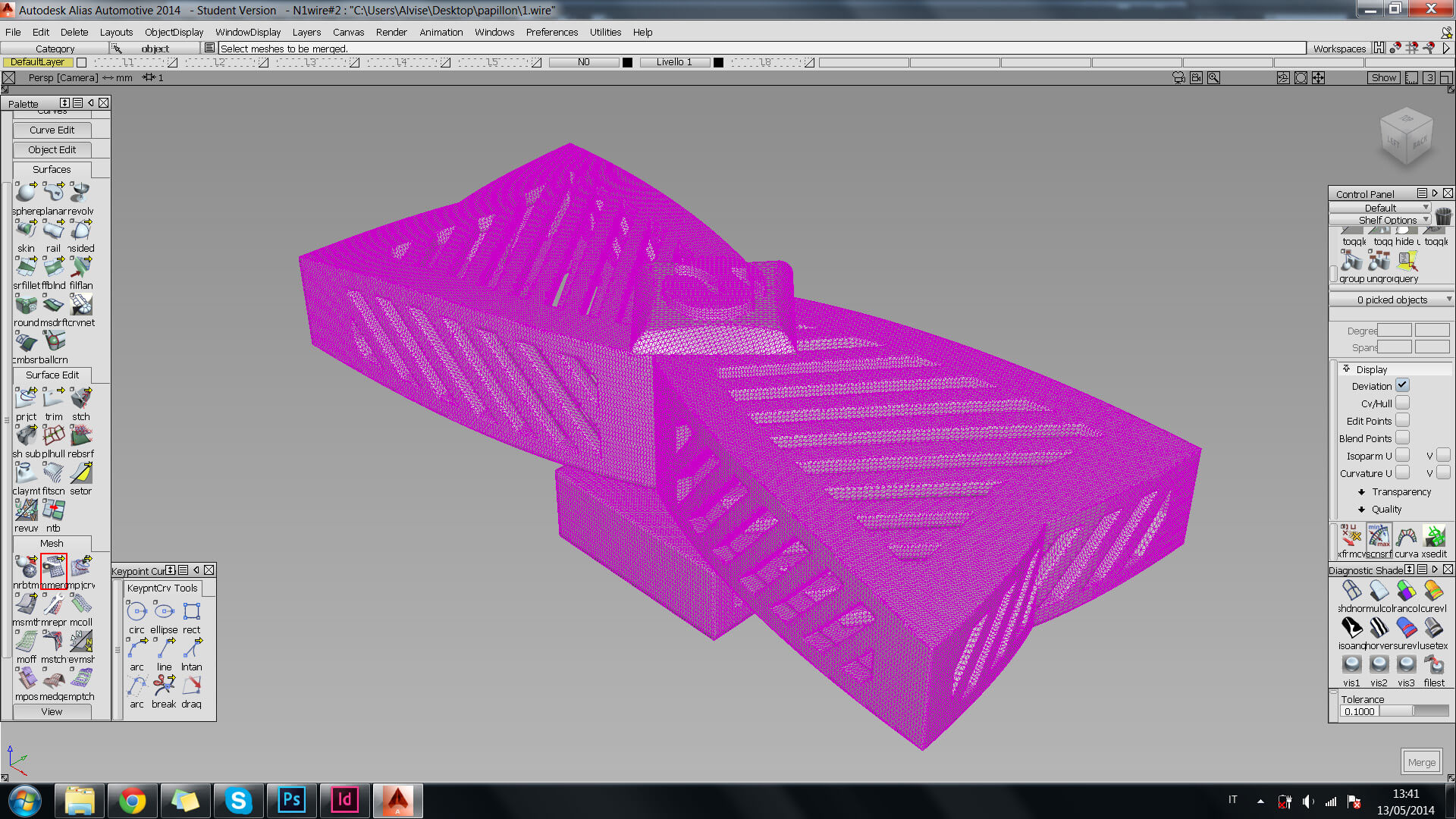The height and width of the screenshot is (819, 1456).
Task: Select the trim tool
Action: click(53, 398)
